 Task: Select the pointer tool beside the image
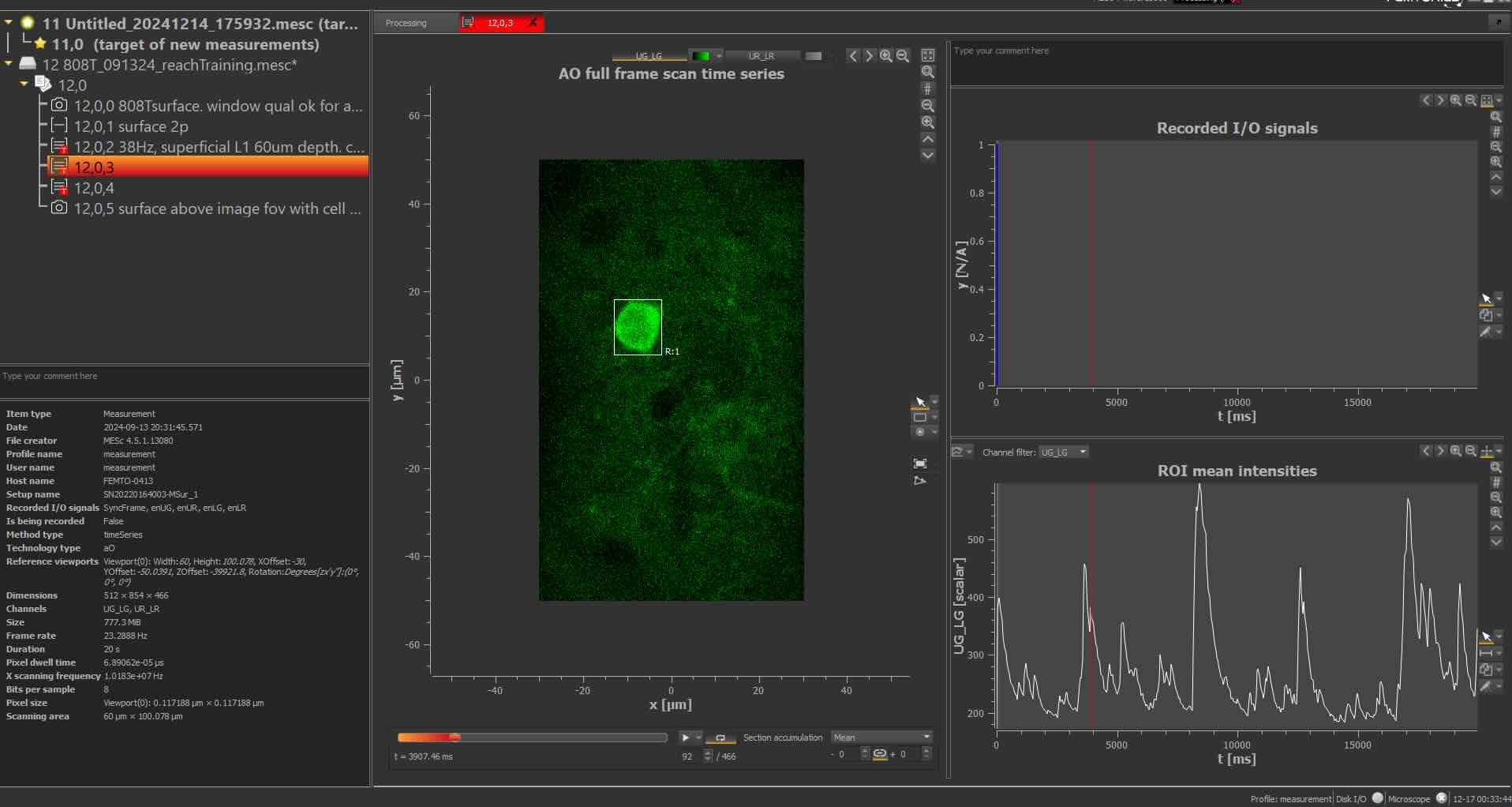(920, 400)
